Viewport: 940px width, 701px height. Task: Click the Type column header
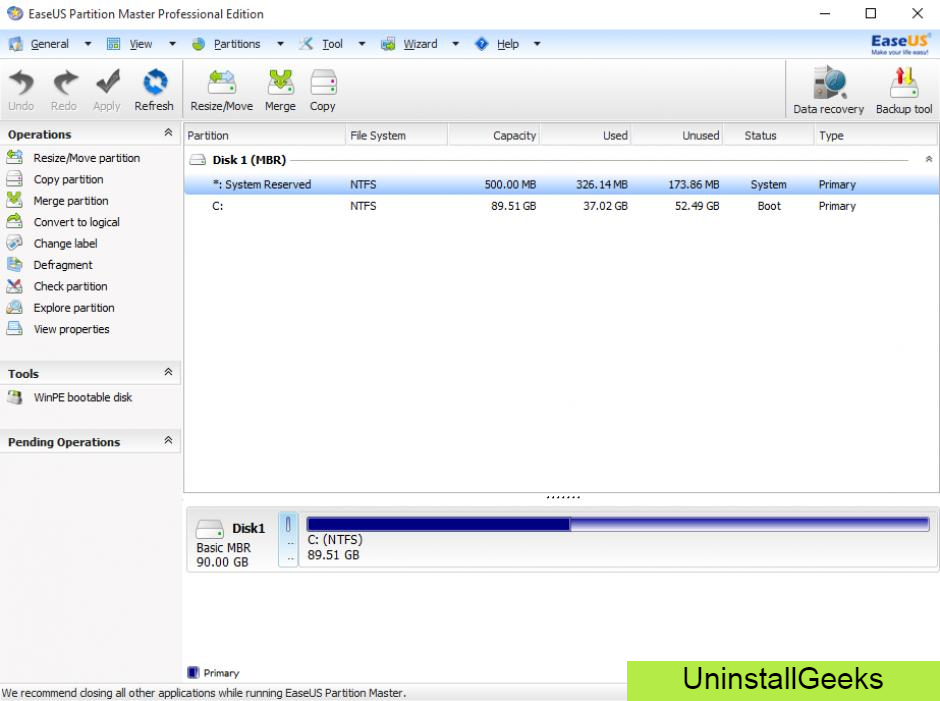(x=876, y=136)
